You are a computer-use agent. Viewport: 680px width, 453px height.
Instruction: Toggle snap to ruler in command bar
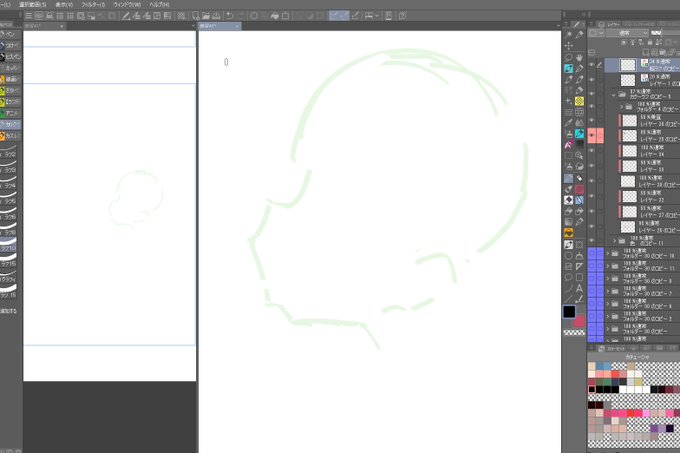333,16
